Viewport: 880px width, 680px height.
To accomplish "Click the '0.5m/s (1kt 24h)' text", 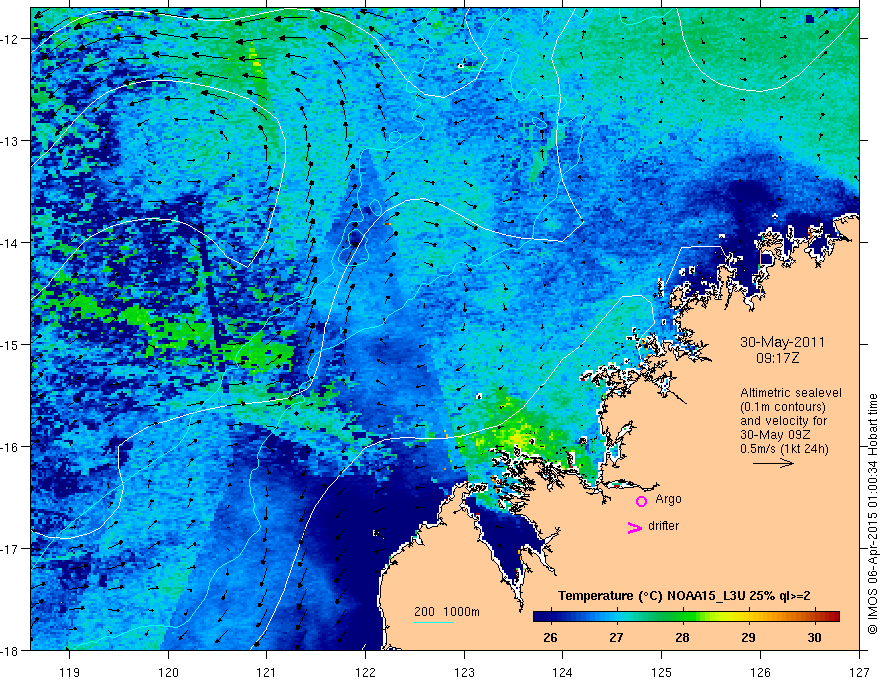I will 784,448.
